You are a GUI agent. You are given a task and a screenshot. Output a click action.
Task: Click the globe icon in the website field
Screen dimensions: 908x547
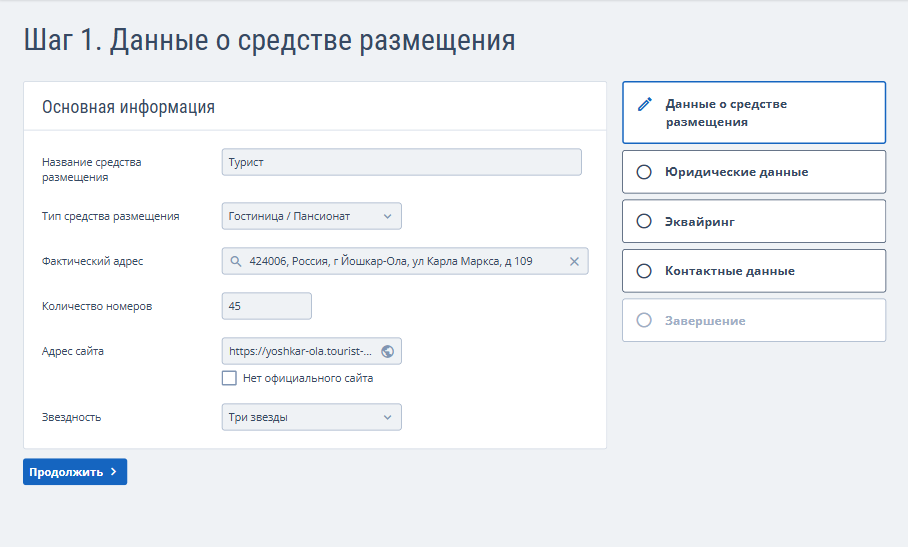click(388, 351)
